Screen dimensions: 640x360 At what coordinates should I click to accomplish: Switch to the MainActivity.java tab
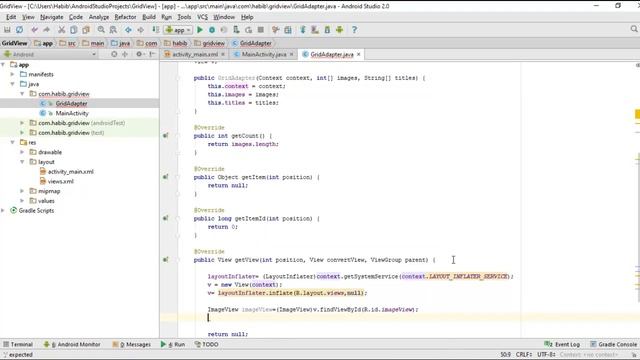click(x=264, y=54)
